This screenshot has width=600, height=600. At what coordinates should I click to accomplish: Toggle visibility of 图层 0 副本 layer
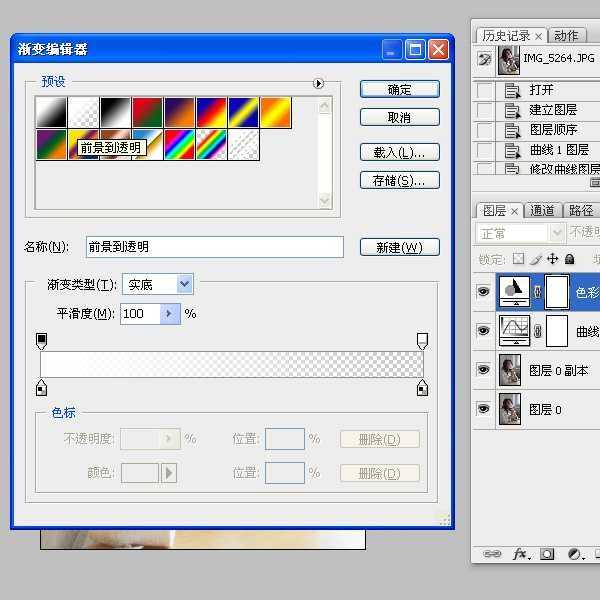(484, 370)
